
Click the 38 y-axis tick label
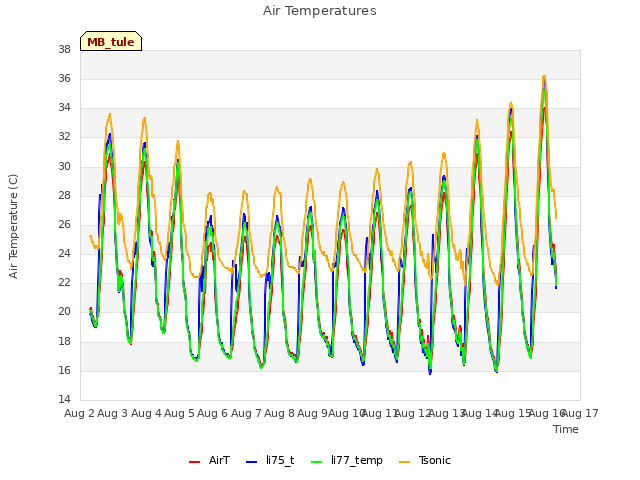click(x=64, y=50)
